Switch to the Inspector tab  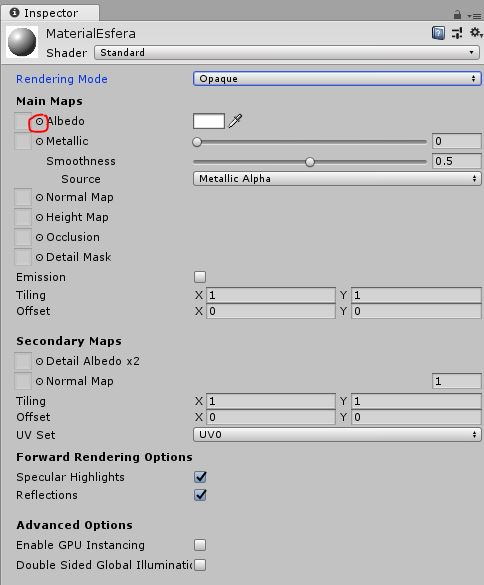click(x=50, y=13)
